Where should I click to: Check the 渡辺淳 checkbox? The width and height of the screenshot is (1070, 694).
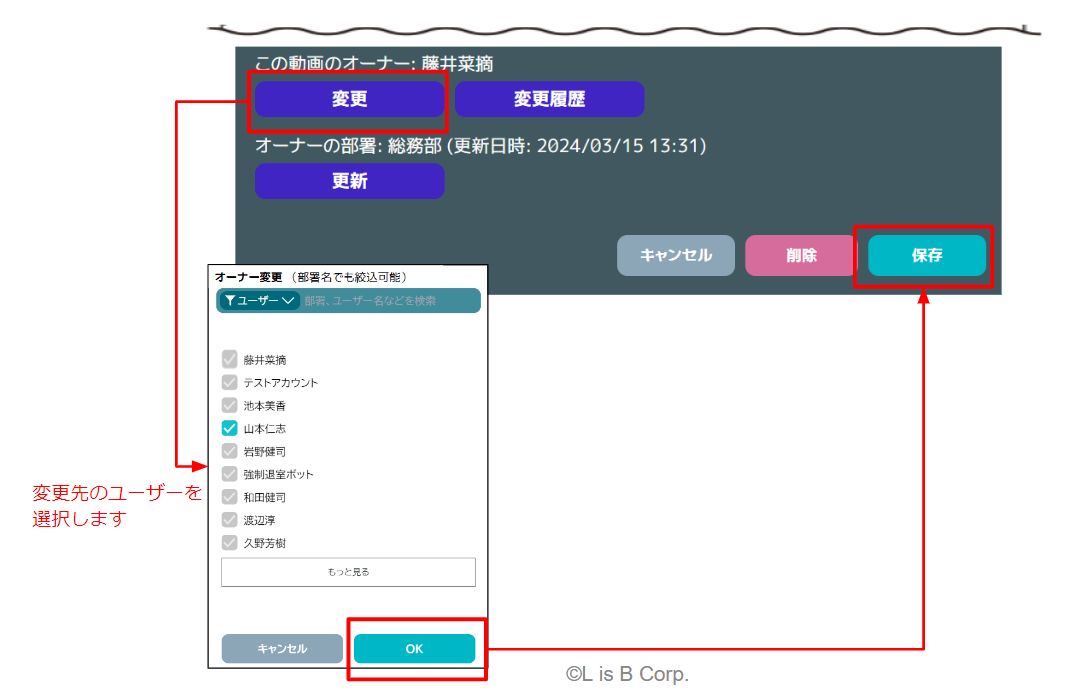click(x=229, y=520)
